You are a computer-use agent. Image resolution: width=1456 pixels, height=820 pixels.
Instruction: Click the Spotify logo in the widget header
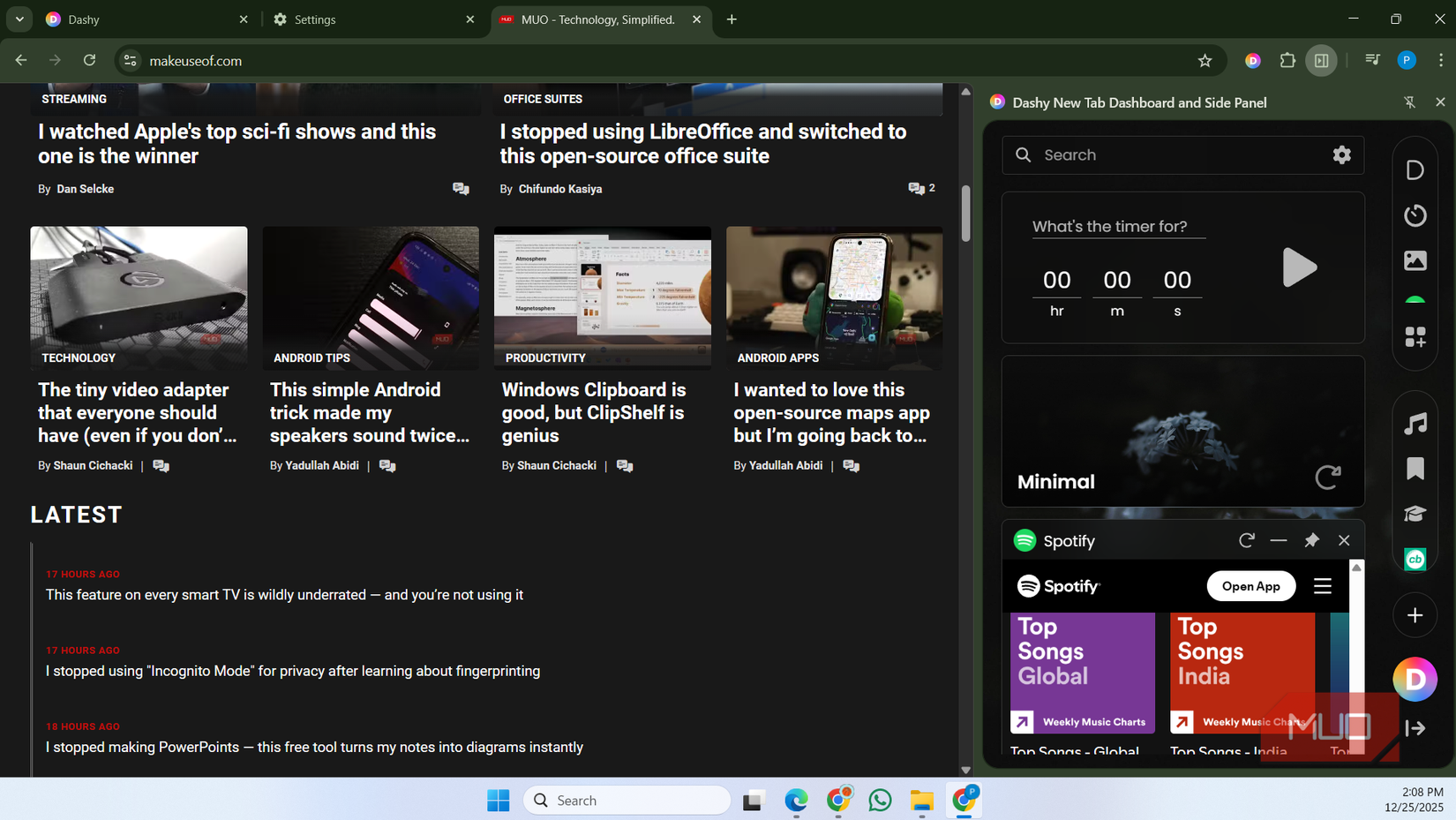tap(1024, 540)
